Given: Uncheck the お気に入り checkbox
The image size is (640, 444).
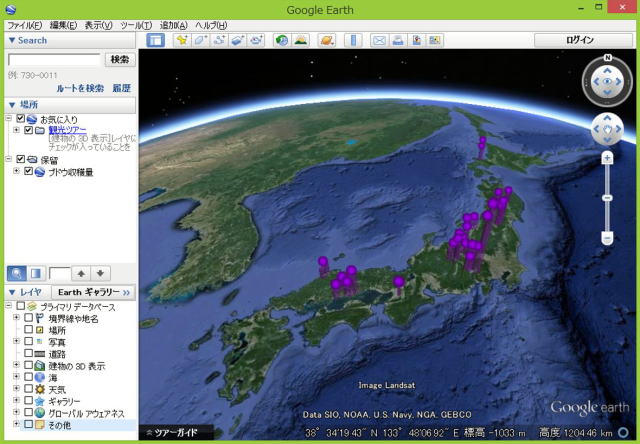Looking at the screenshot, I should pos(20,119).
